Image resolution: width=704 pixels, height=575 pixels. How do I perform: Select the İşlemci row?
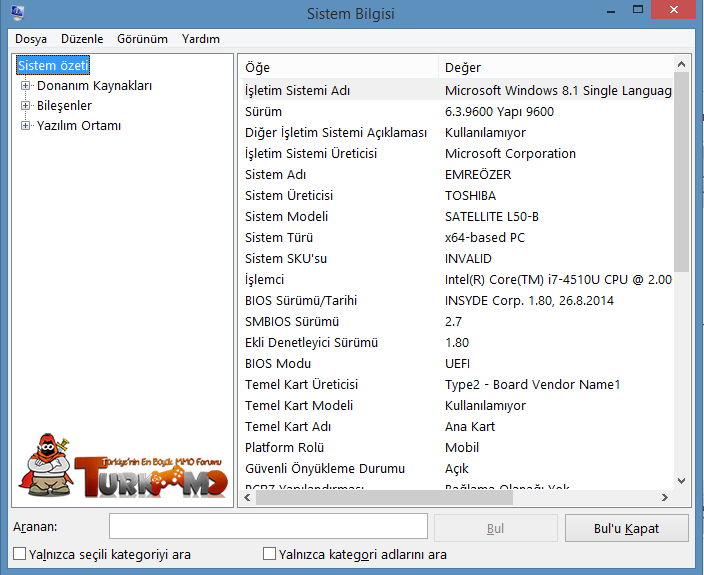(456, 280)
